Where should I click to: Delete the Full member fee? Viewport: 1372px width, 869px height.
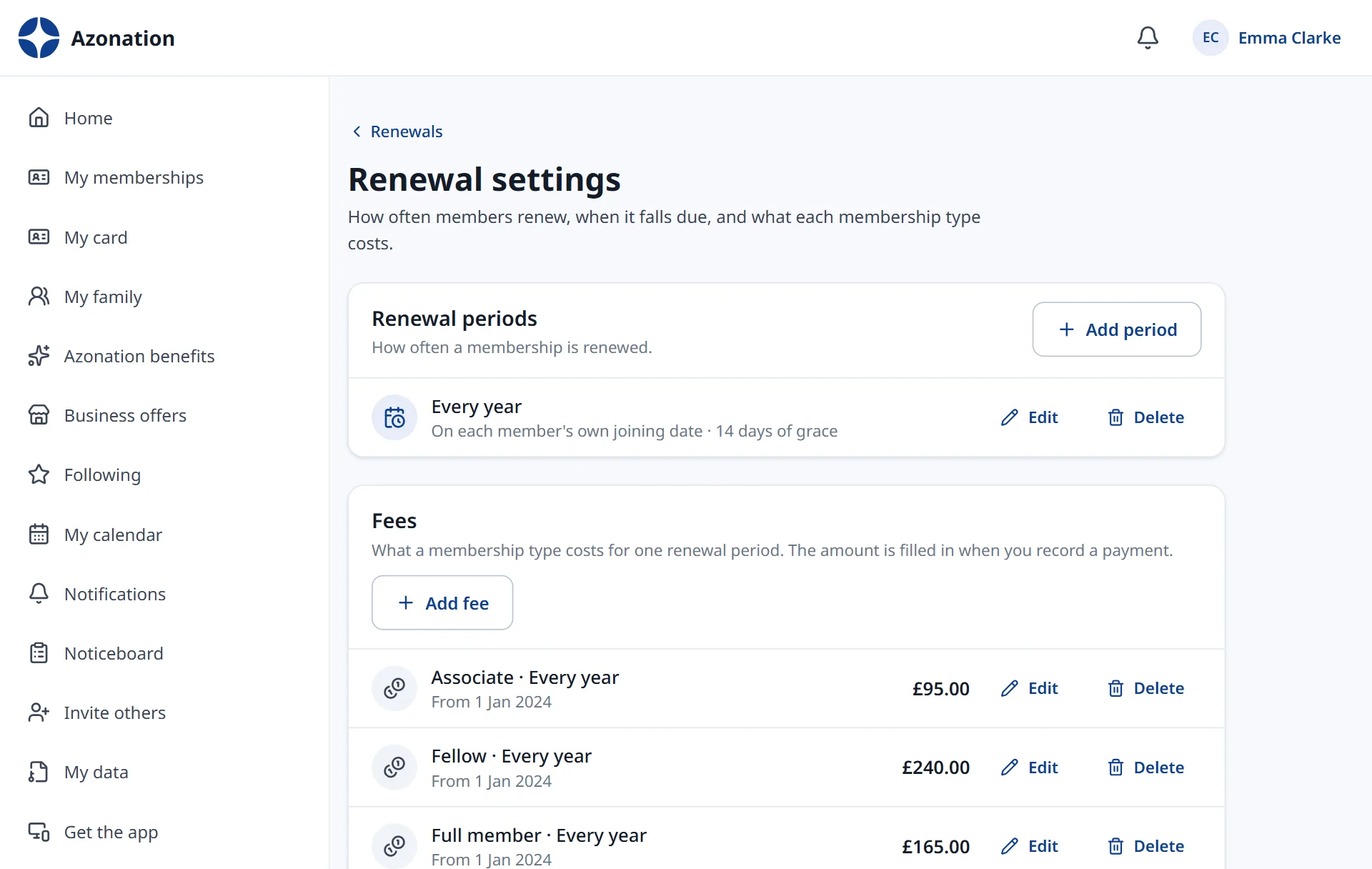click(1145, 846)
